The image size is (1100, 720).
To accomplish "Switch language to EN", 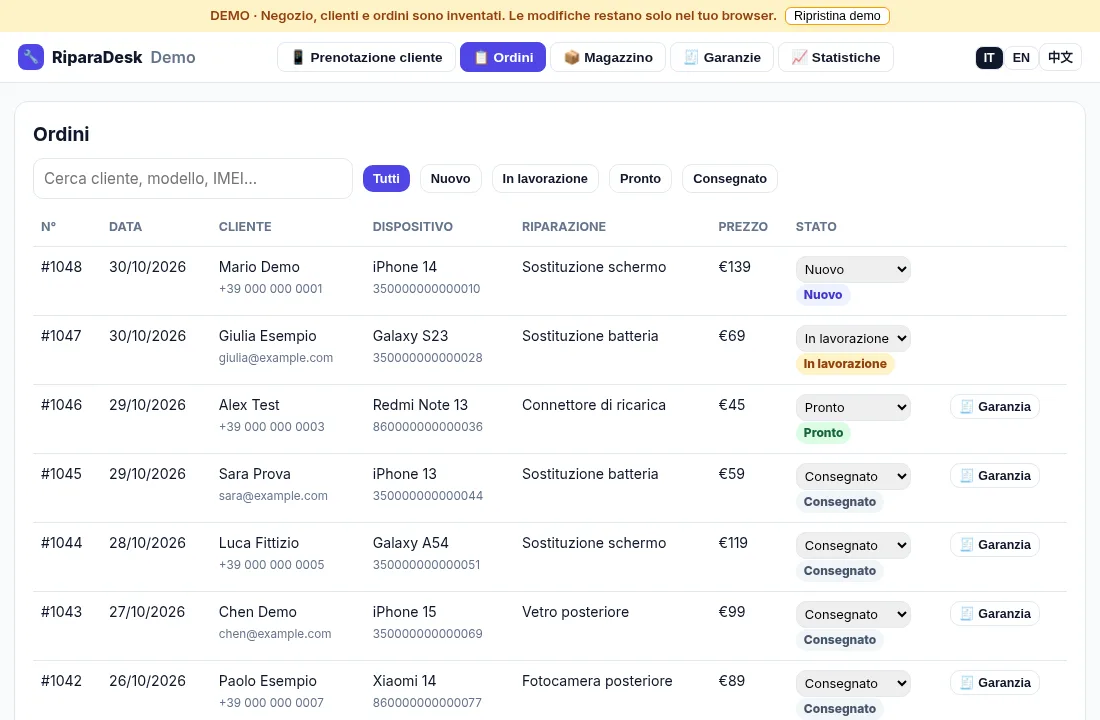I will pyautogui.click(x=1021, y=58).
